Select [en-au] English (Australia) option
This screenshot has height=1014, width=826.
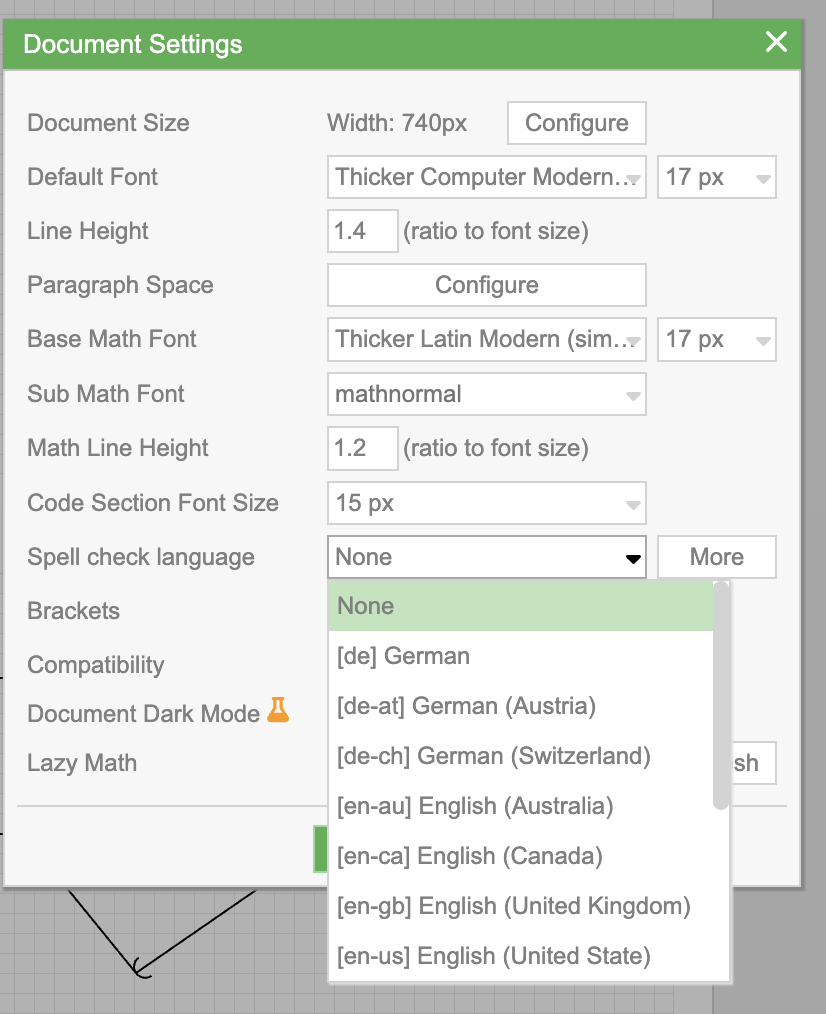521,806
